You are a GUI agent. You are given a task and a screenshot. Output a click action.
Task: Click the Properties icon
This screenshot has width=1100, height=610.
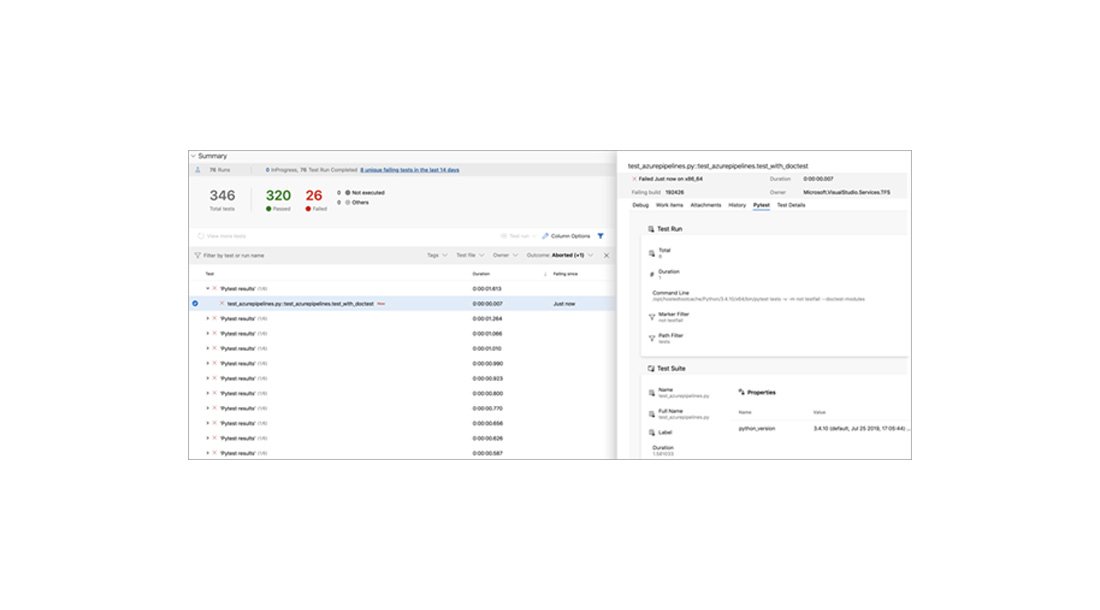pyautogui.click(x=741, y=392)
